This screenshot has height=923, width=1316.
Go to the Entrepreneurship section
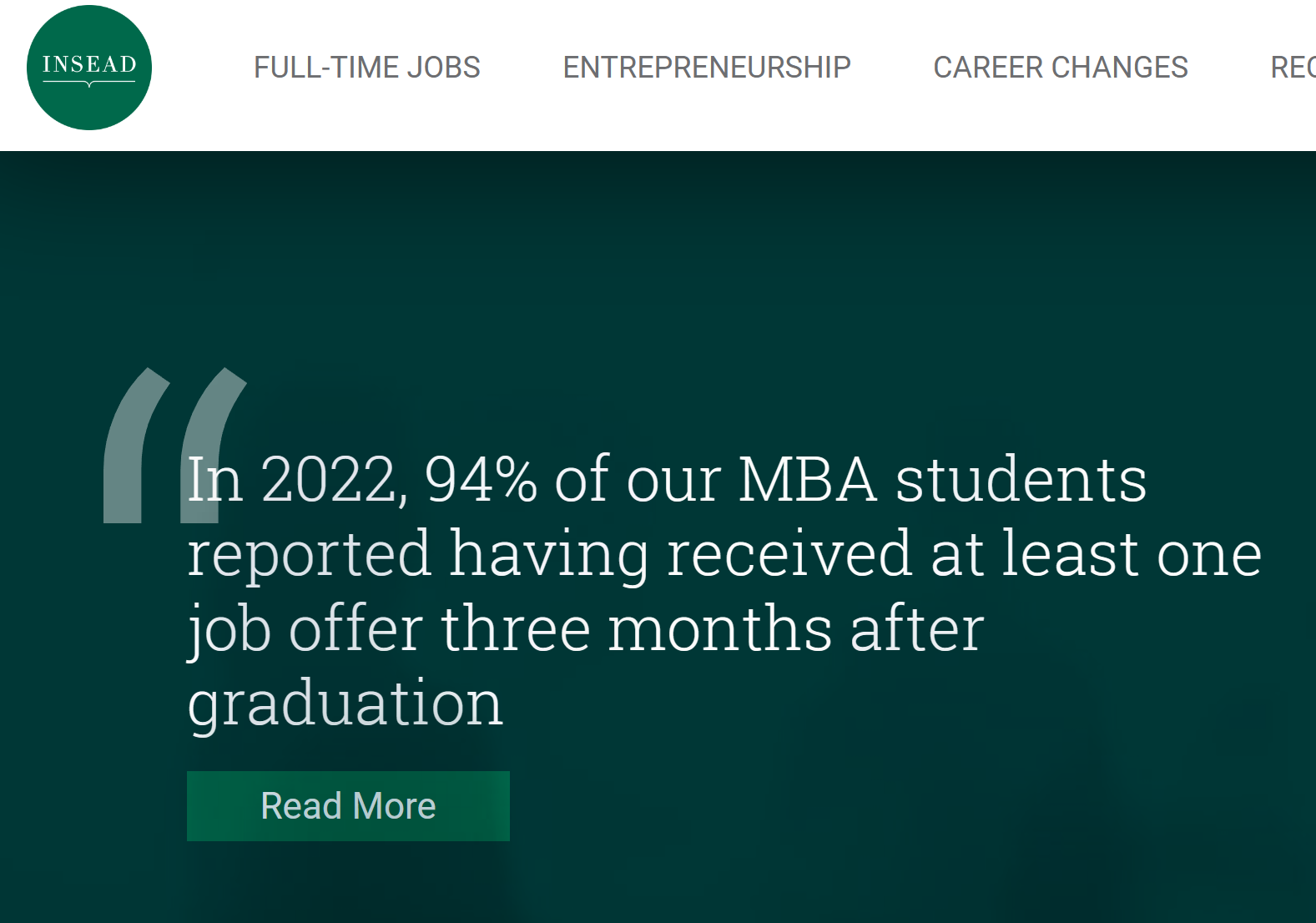pyautogui.click(x=707, y=68)
